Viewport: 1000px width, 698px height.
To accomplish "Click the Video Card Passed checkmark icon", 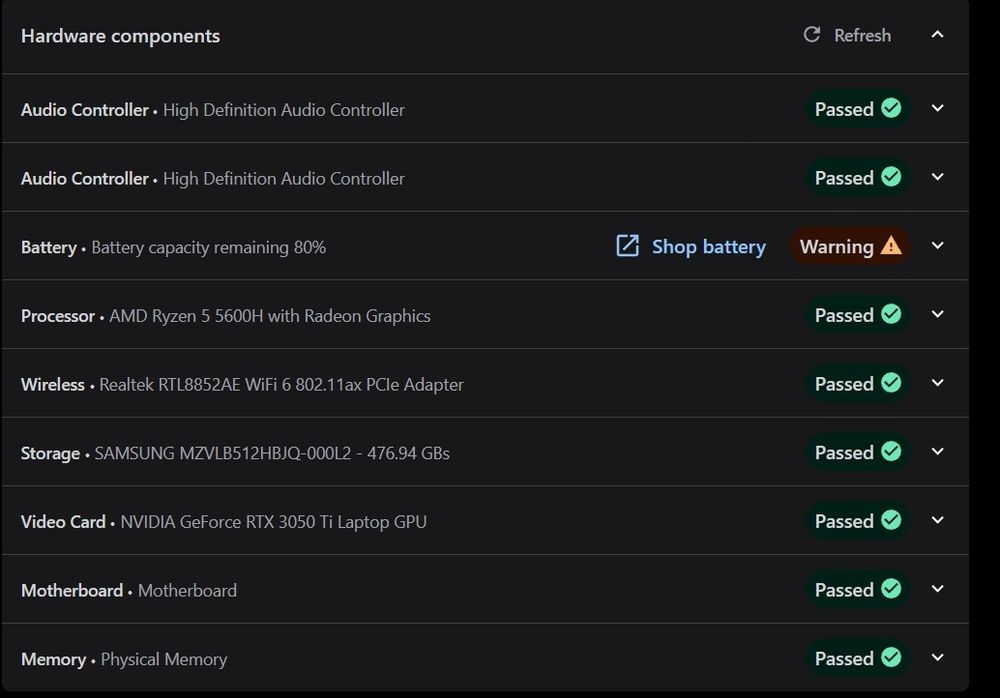I will [891, 520].
